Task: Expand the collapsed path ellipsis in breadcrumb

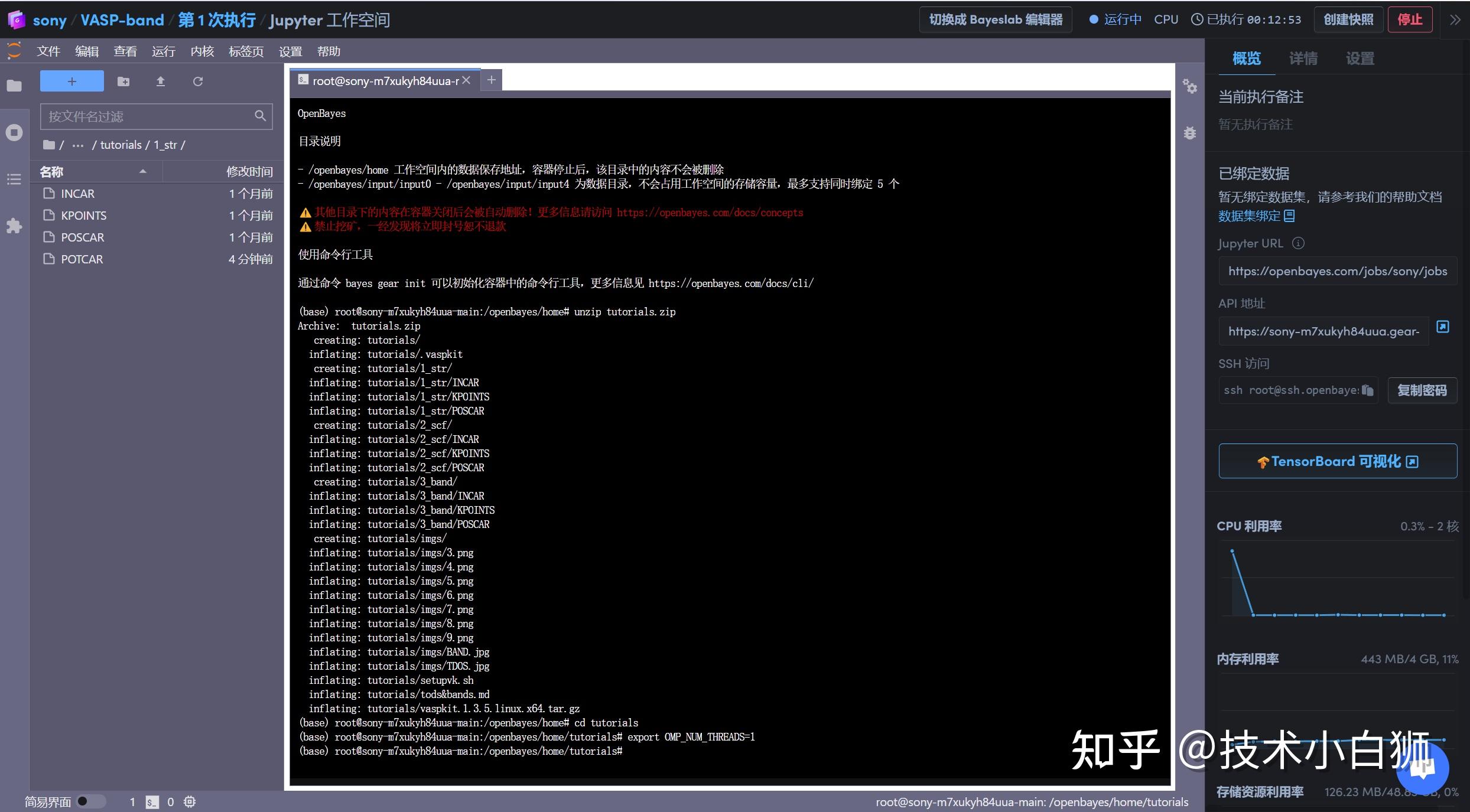Action: tap(77, 145)
